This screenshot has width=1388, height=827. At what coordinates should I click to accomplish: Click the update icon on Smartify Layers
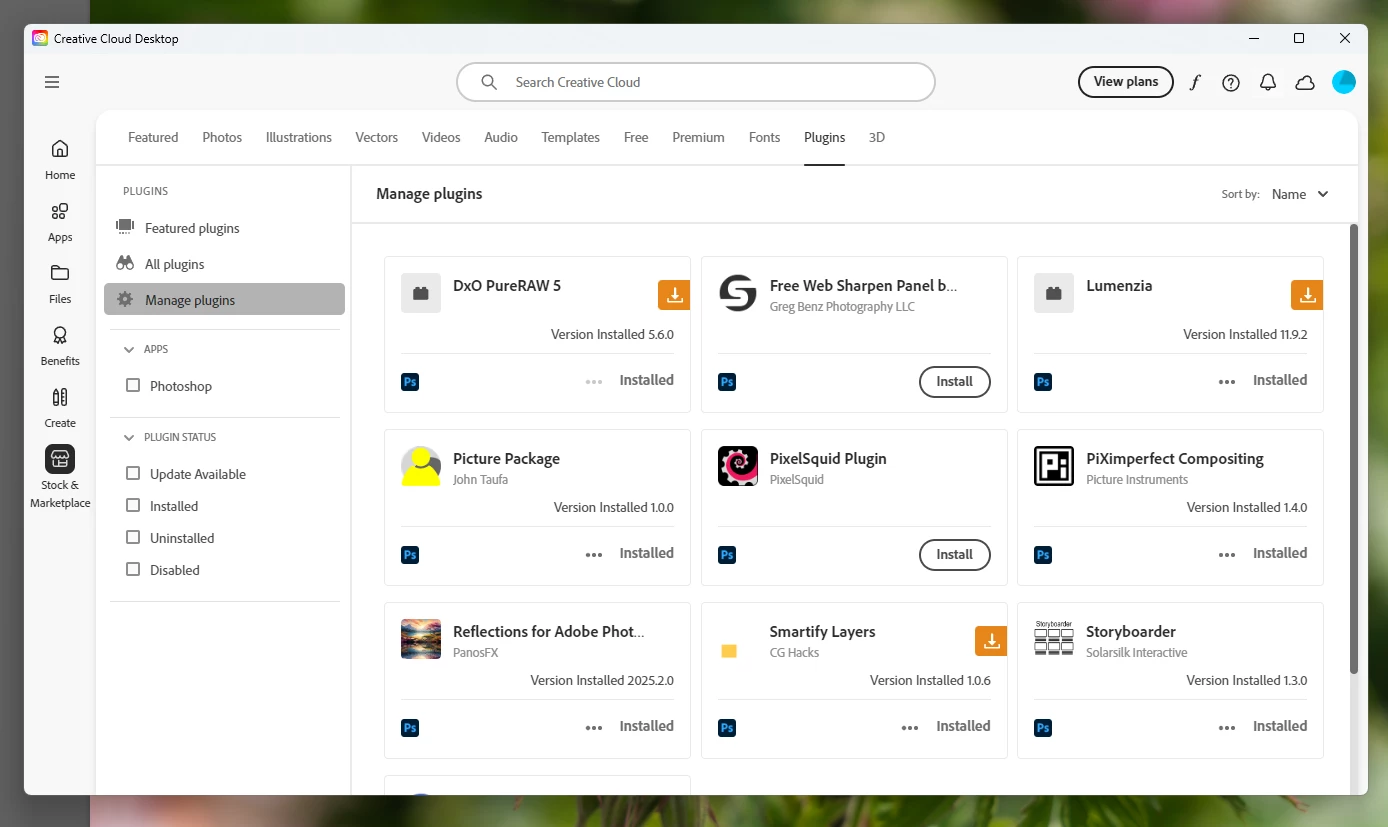click(x=991, y=641)
